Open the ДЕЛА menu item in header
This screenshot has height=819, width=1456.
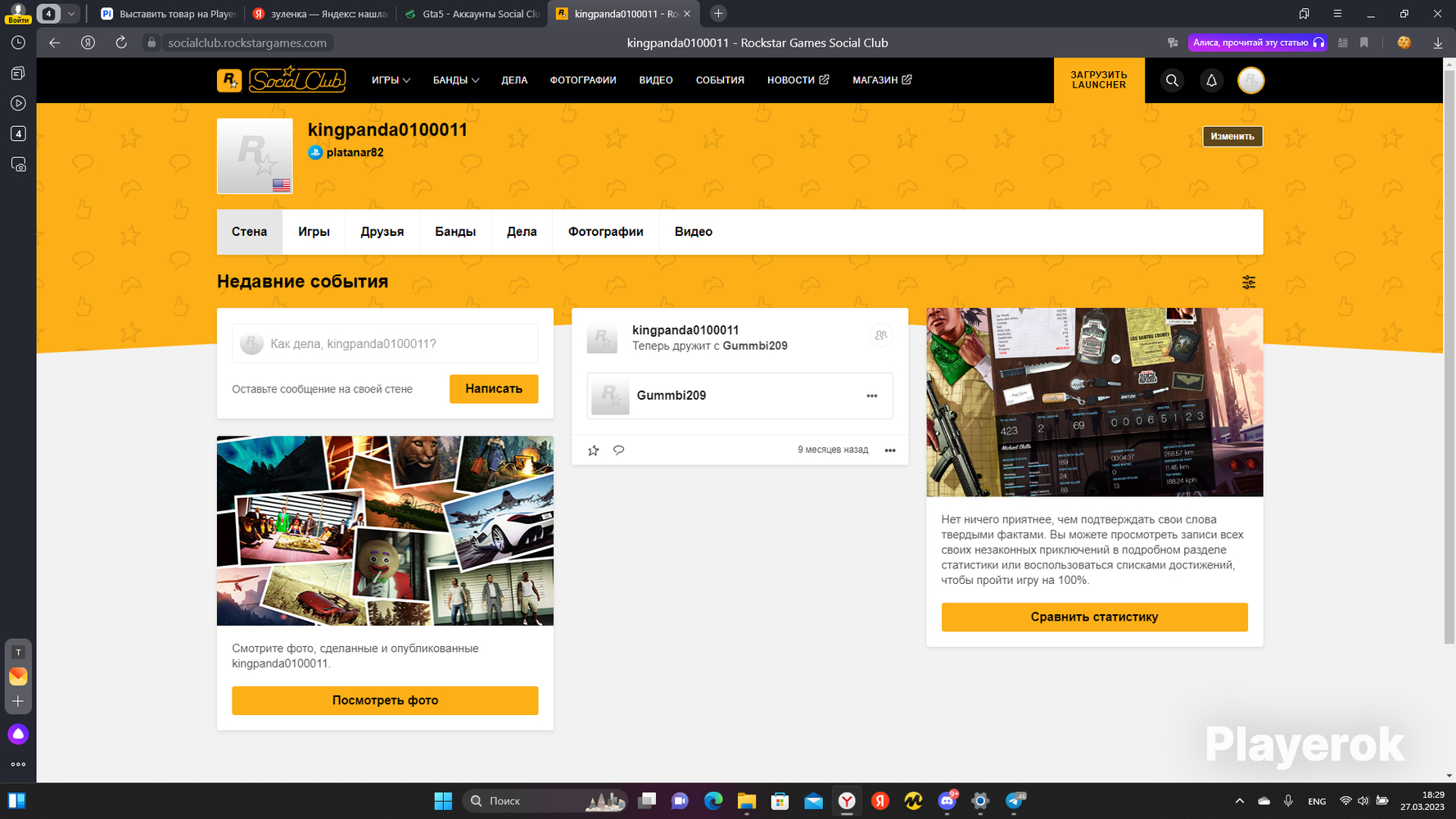[x=514, y=80]
